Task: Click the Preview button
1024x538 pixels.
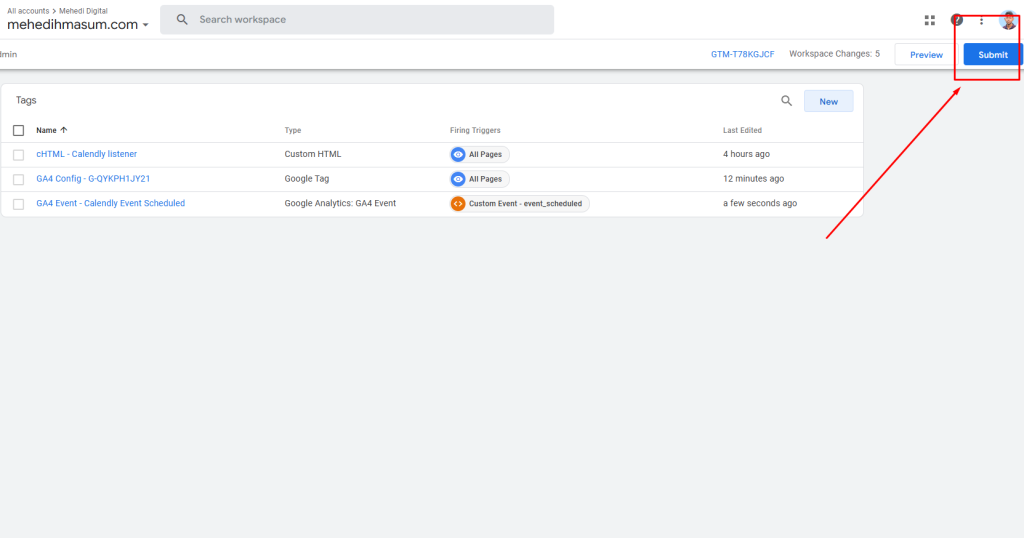Action: 926,55
